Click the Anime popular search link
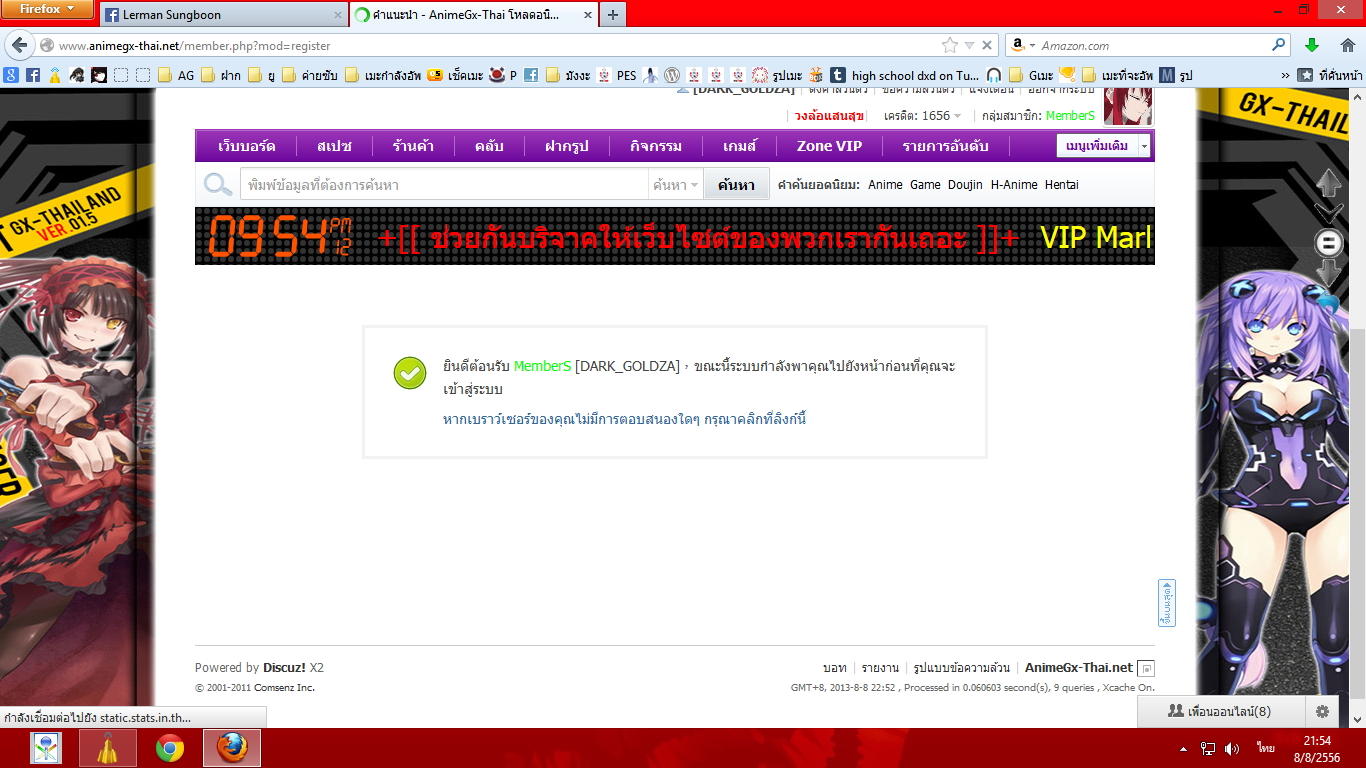This screenshot has height=768, width=1366. coord(885,185)
